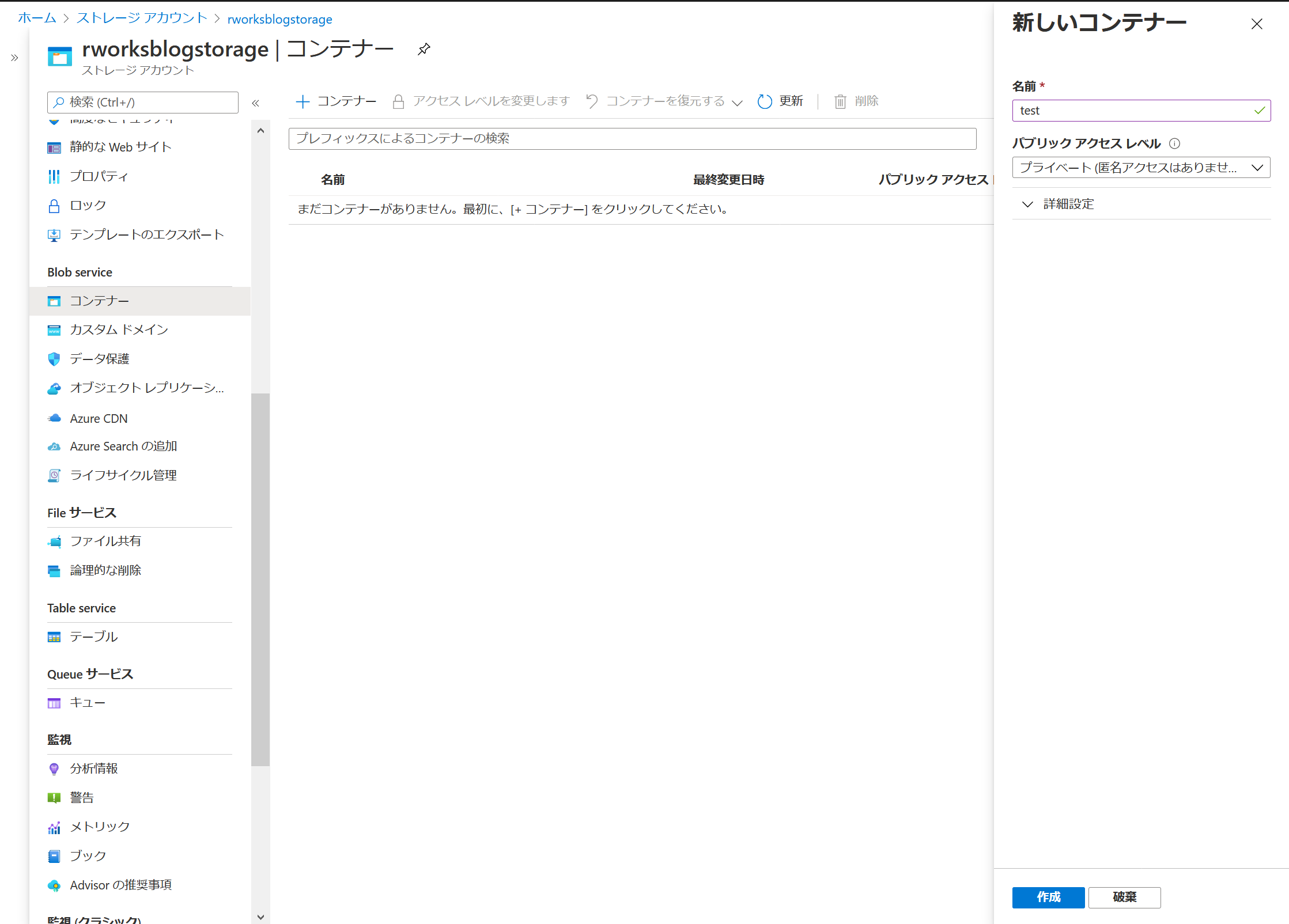Click the + コンテナー toolbar button

click(336, 101)
